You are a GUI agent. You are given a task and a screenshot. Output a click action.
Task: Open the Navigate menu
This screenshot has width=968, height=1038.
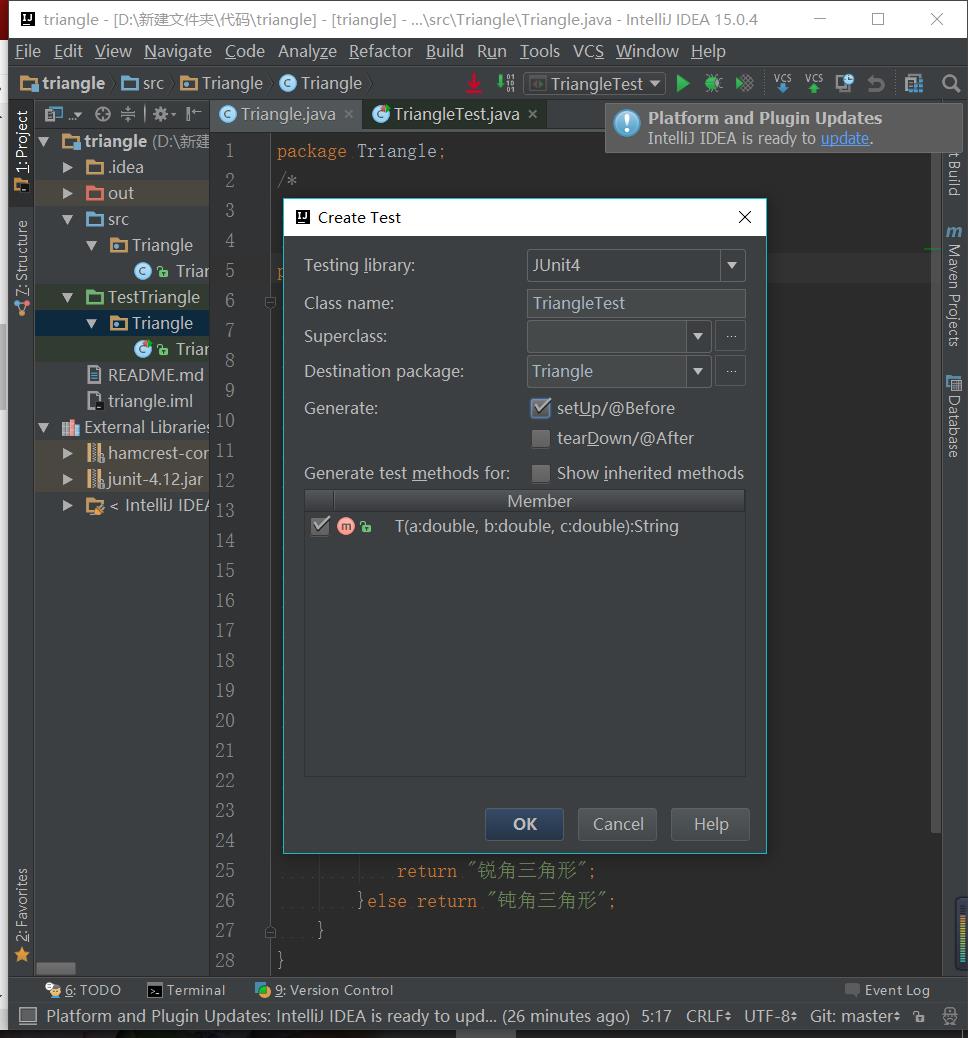click(178, 51)
